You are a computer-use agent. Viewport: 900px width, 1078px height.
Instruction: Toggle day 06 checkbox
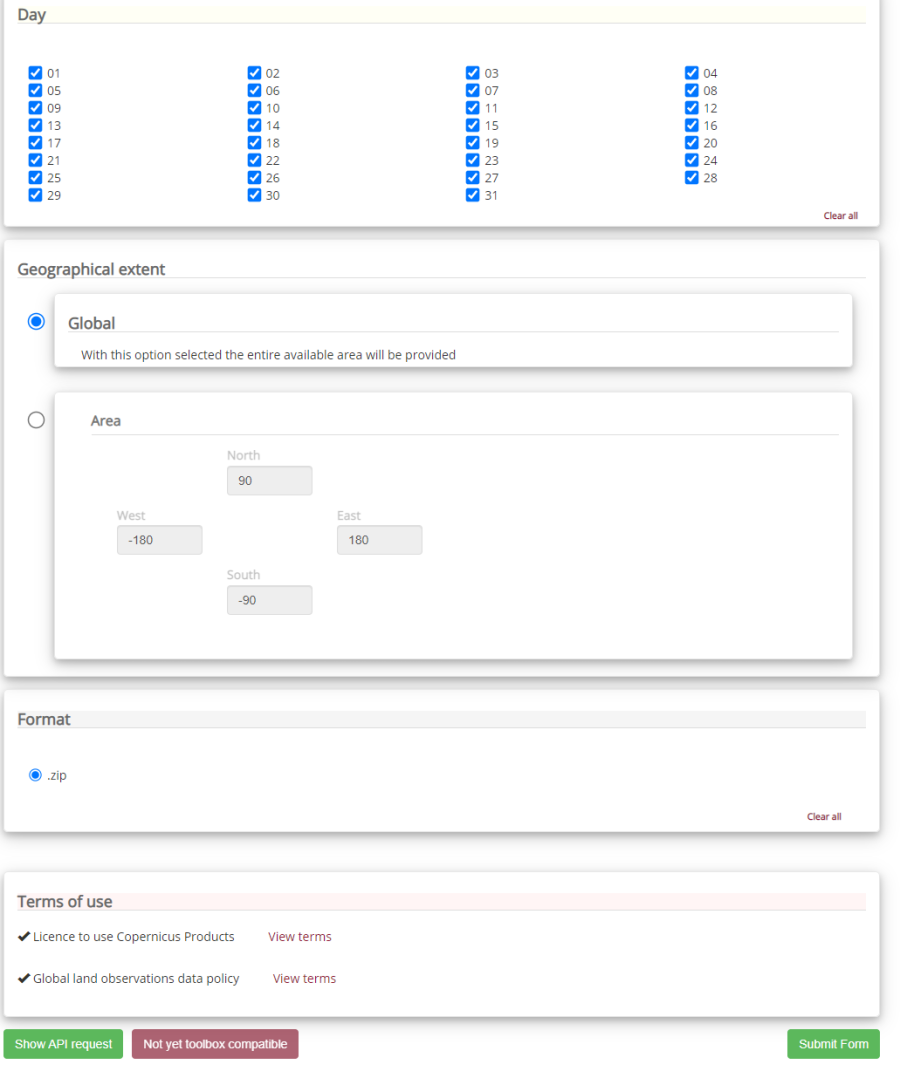pyautogui.click(x=254, y=90)
